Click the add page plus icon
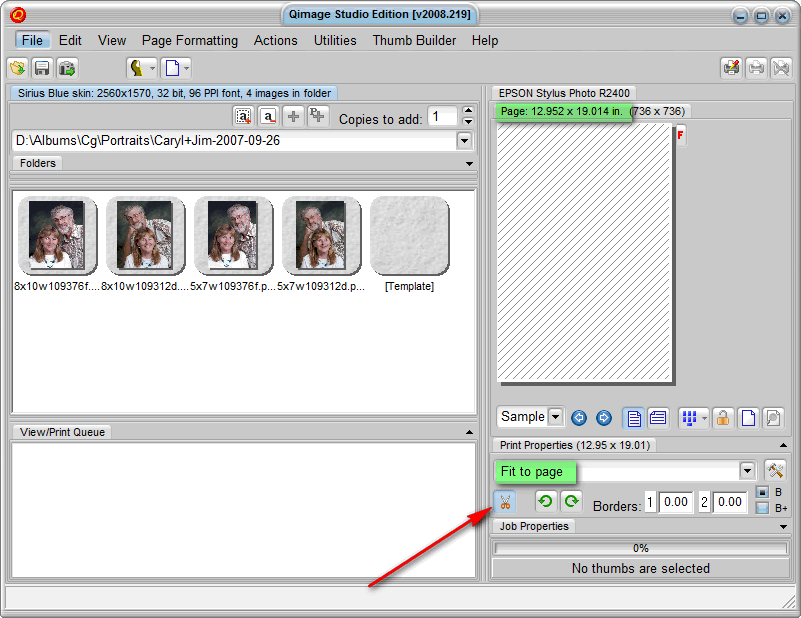Viewport: 801px width, 618px height. [318, 116]
